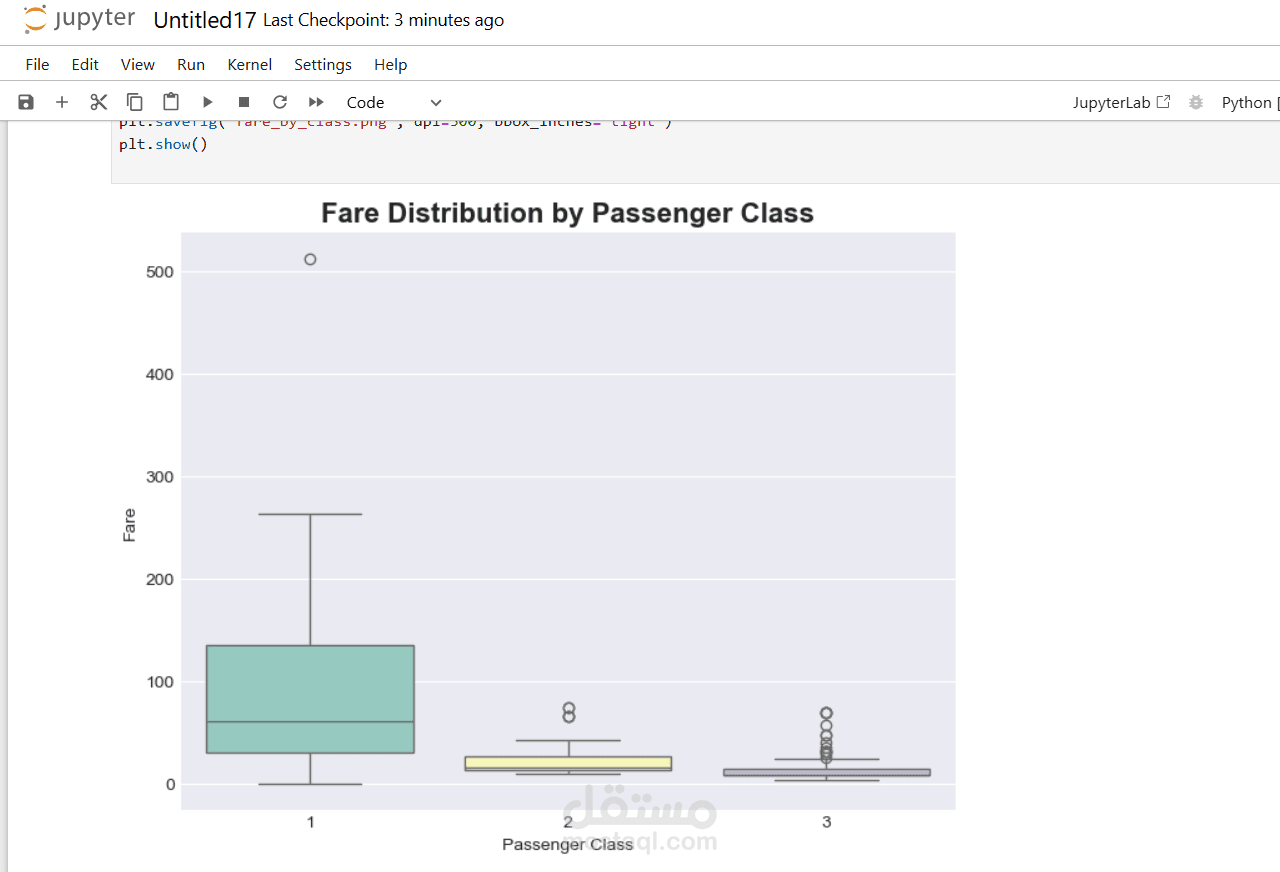Insert a new cell below with plus icon
This screenshot has width=1280, height=872.
pyautogui.click(x=62, y=102)
